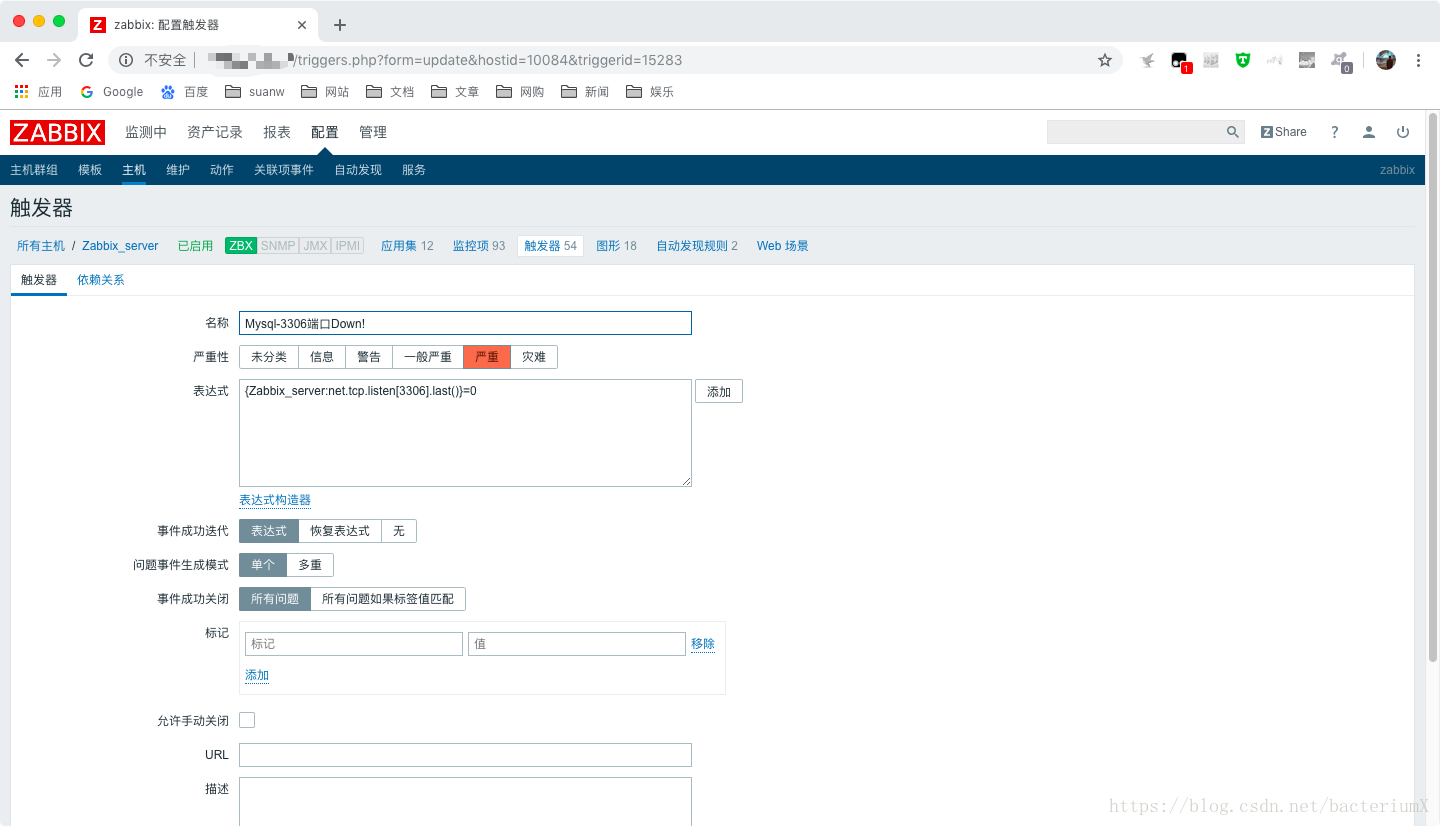Open the Zabbix Share link

pos(1284,132)
